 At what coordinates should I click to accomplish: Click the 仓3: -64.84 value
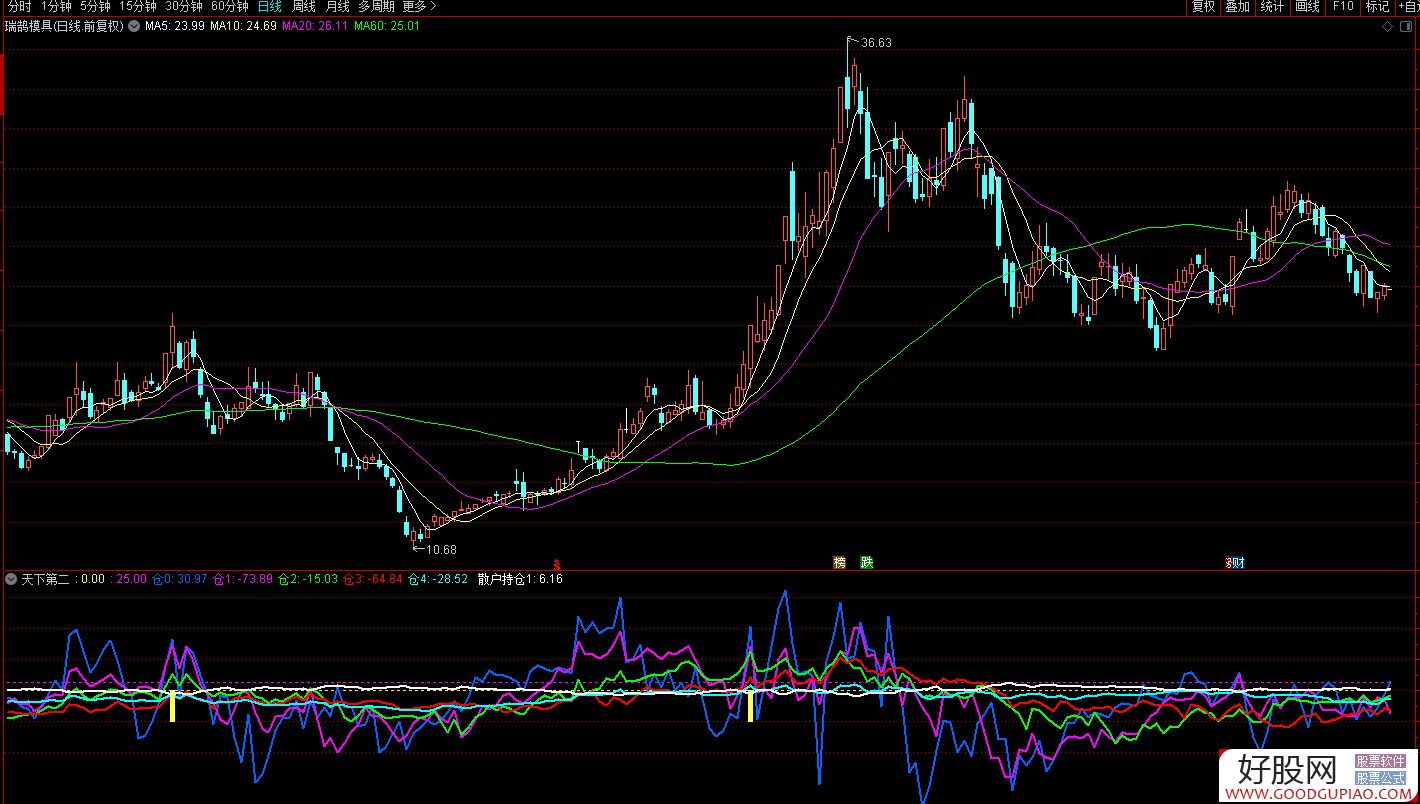373,578
